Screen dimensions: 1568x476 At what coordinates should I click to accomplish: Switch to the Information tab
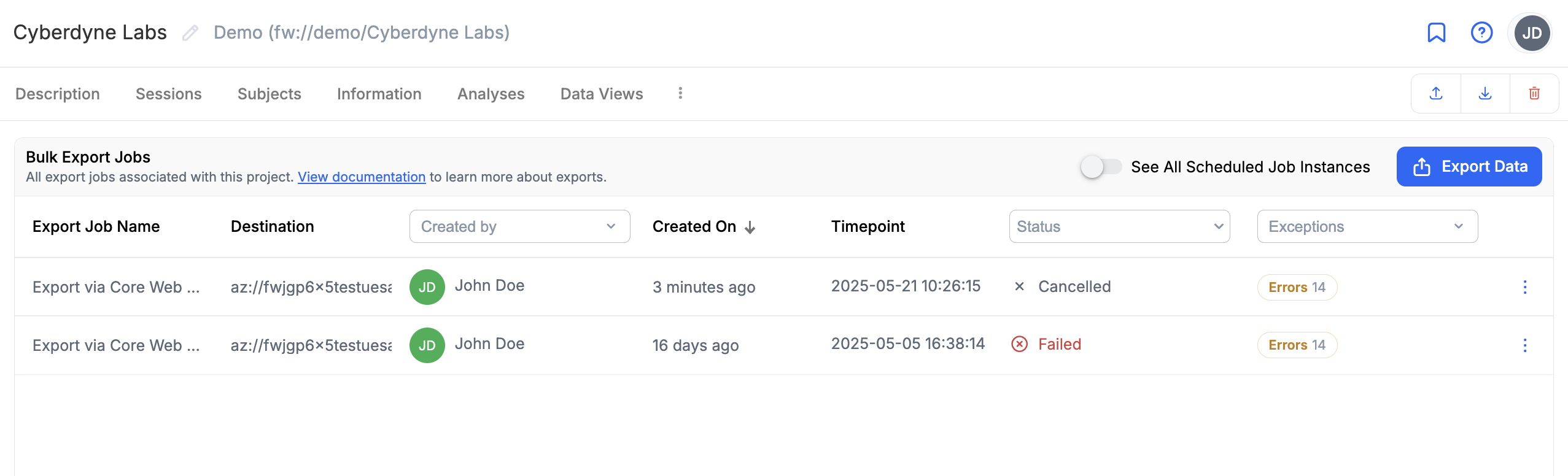[379, 94]
